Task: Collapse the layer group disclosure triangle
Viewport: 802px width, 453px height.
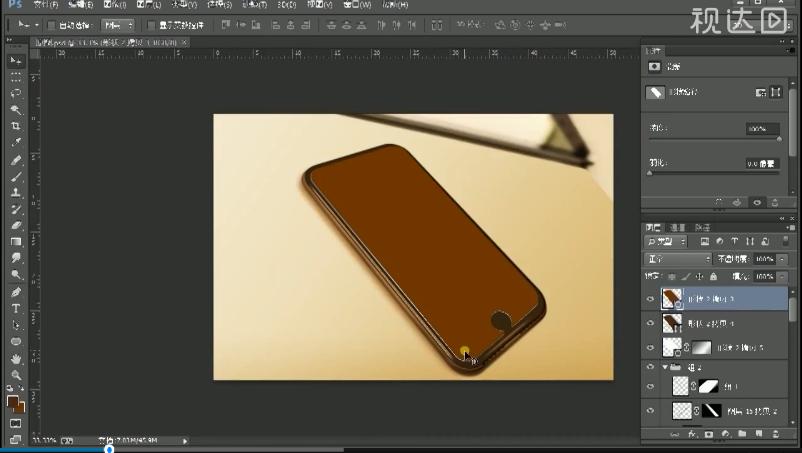Action: point(665,368)
